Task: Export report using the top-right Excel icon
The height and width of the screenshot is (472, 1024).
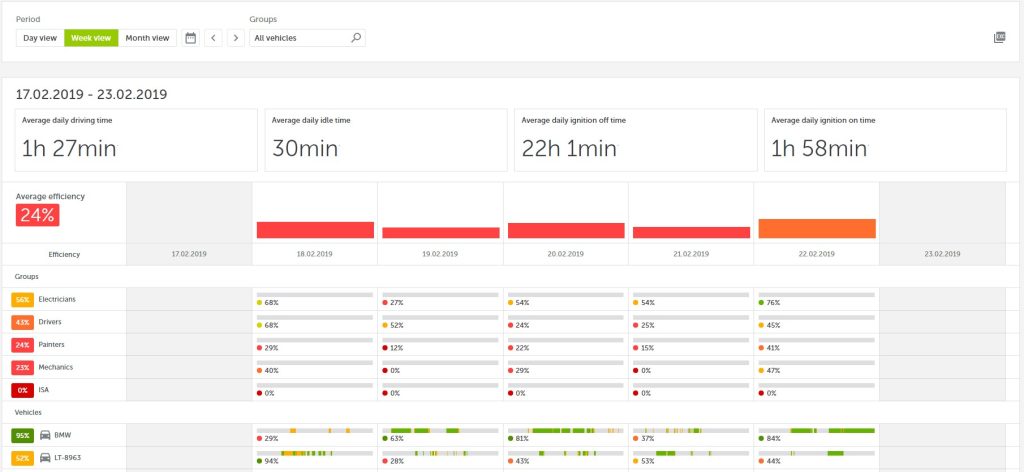Action: point(999,38)
